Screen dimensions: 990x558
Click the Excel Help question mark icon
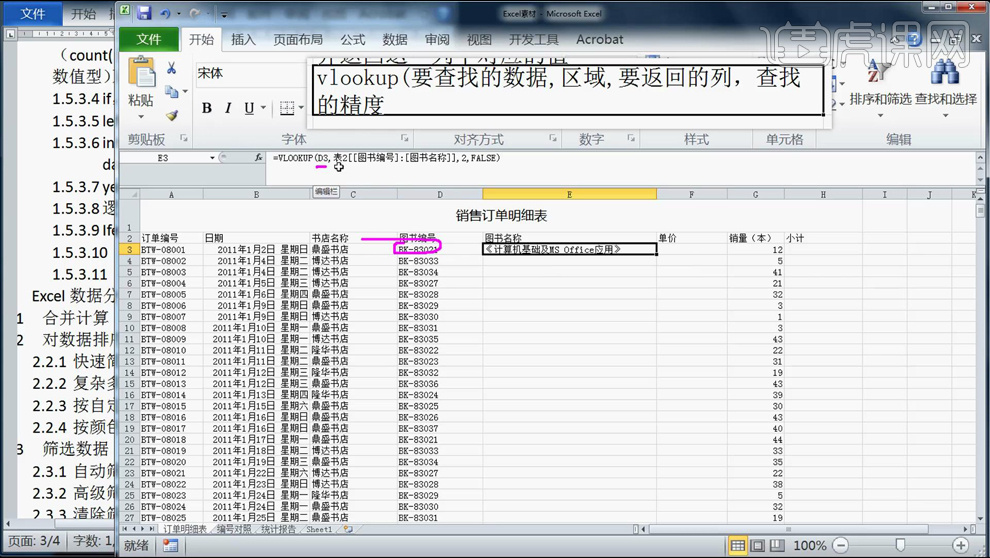915,40
